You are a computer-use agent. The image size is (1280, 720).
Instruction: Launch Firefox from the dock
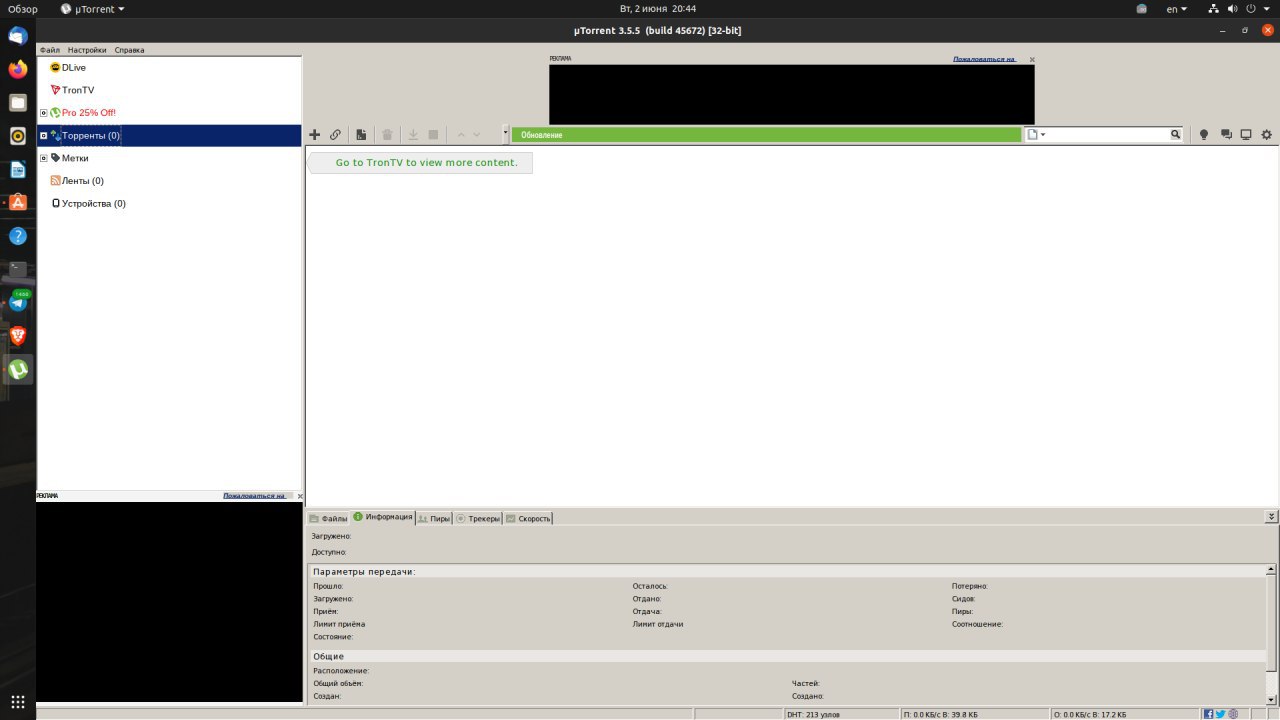(18, 69)
